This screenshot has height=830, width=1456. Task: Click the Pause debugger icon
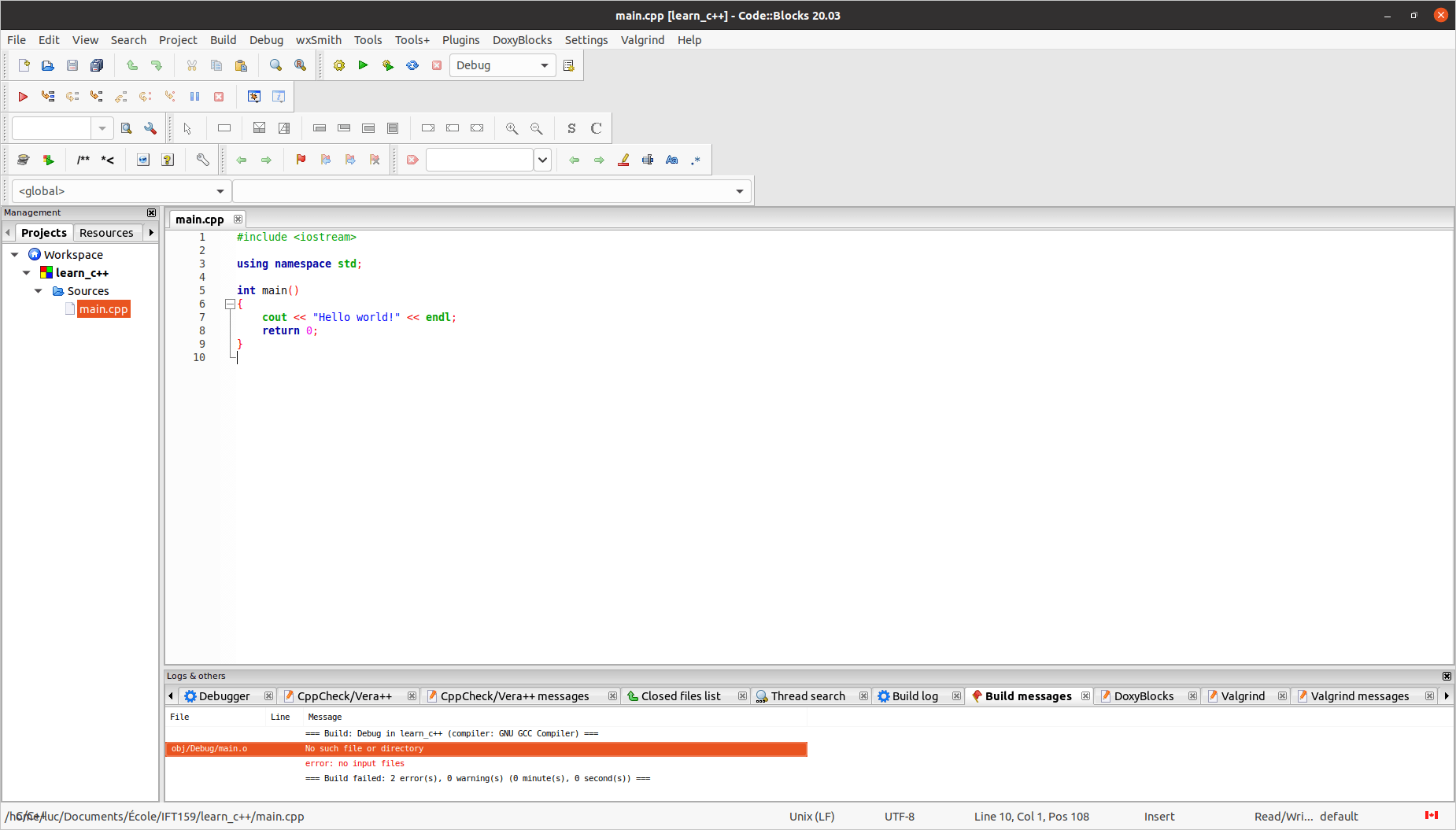[195, 96]
